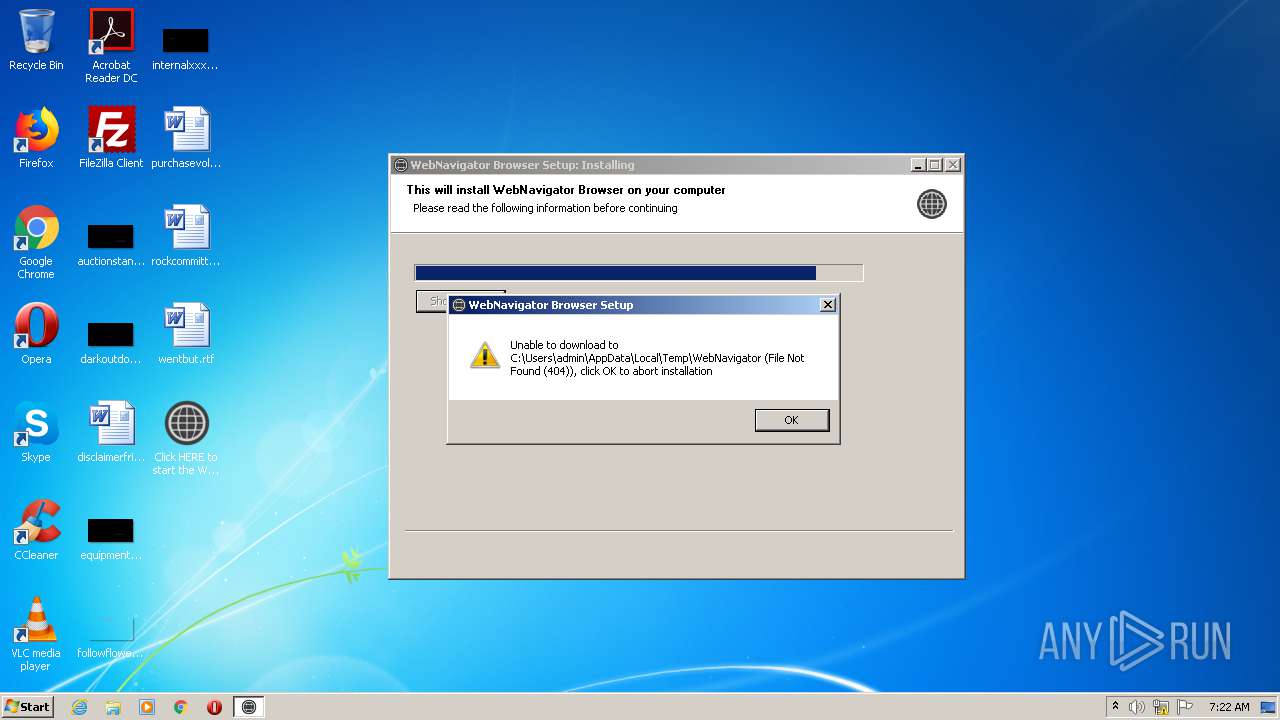Select the 'Click HERE to start' globe shortcut
Image resolution: width=1280 pixels, height=720 pixels.
coord(186,438)
